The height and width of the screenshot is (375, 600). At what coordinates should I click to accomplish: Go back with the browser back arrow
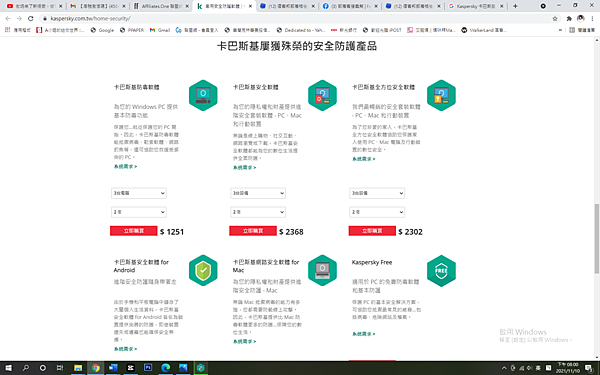(x=8, y=18)
